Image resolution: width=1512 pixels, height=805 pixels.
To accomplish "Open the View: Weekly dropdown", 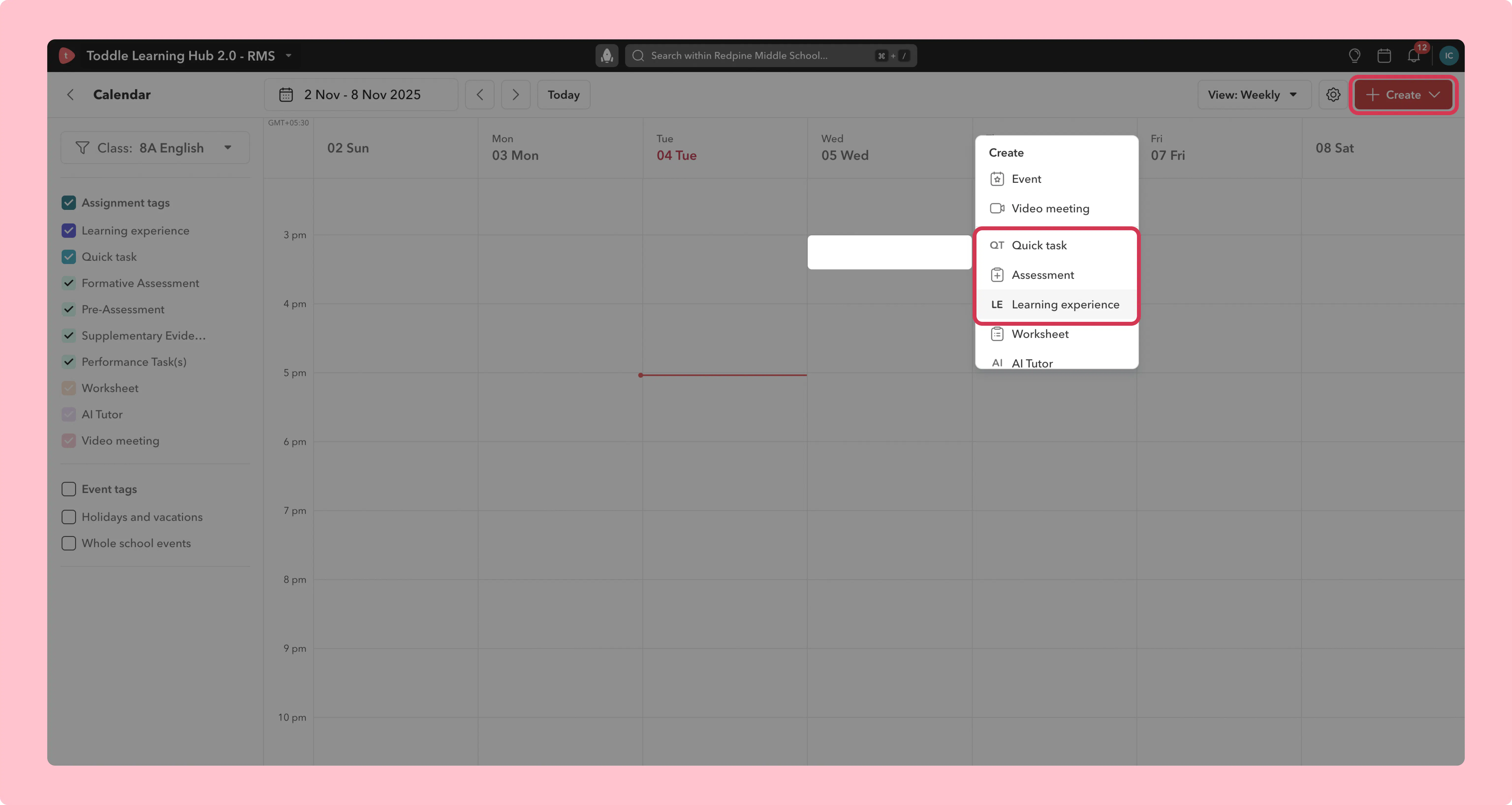I will pyautogui.click(x=1254, y=94).
